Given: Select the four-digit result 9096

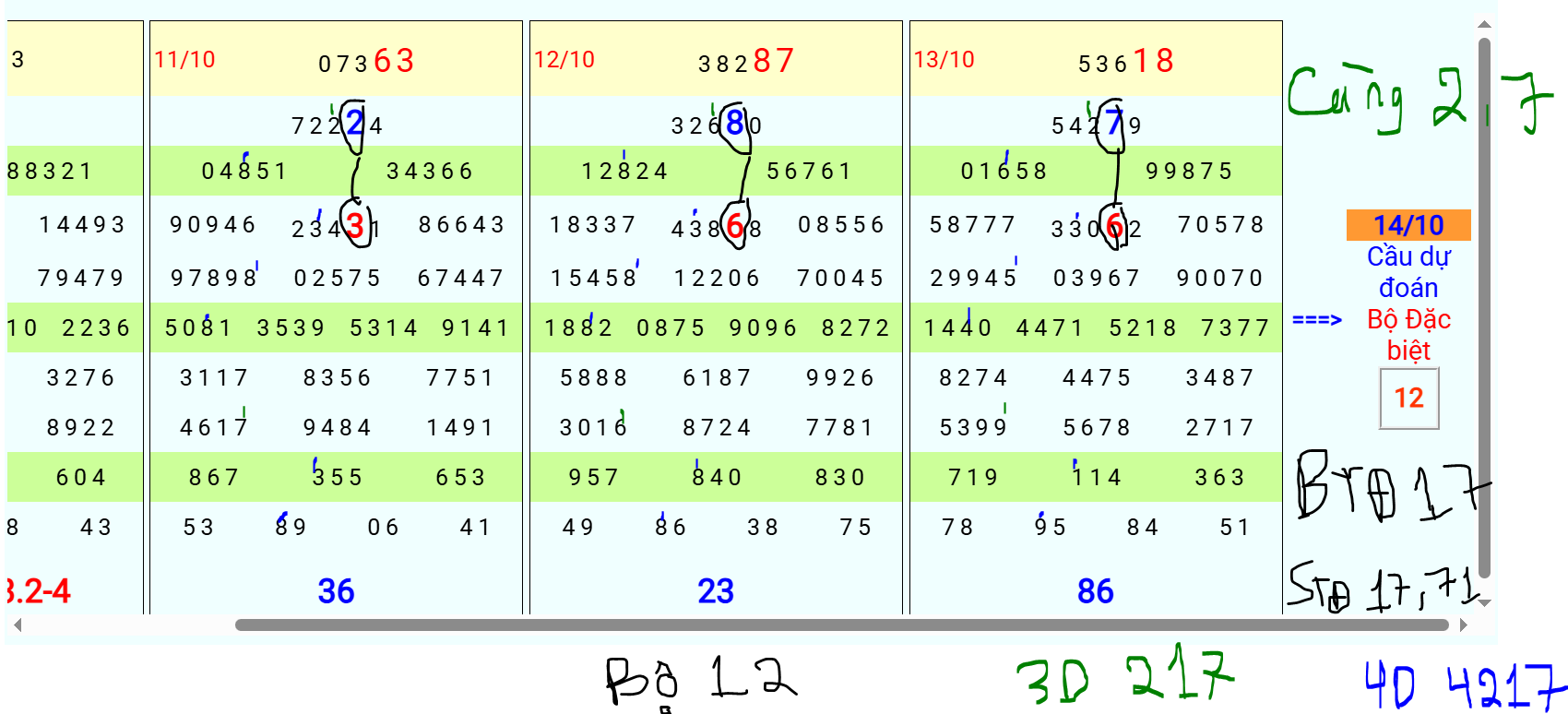Looking at the screenshot, I should coord(763,328).
